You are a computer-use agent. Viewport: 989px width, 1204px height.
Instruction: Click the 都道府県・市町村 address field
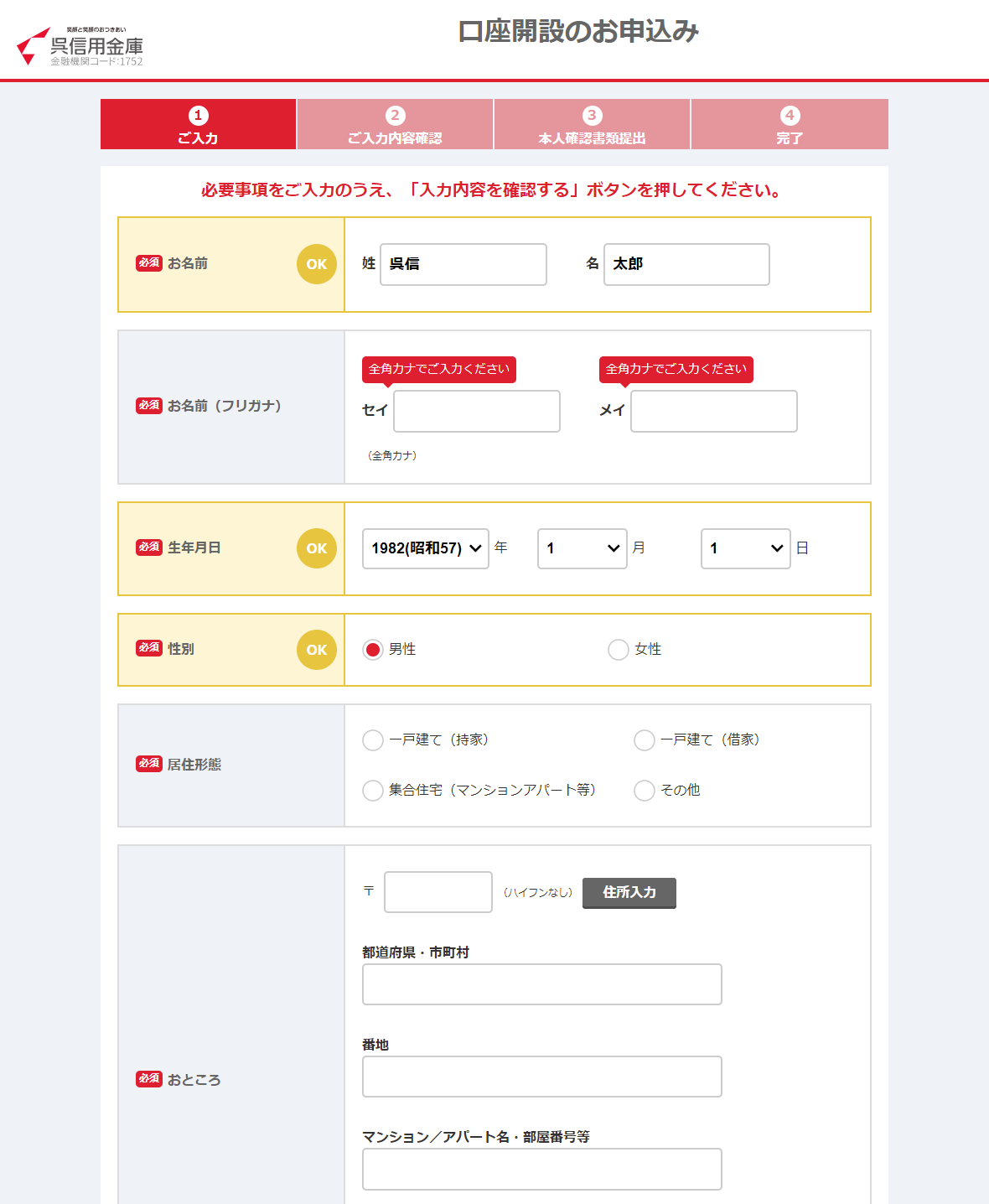[542, 984]
